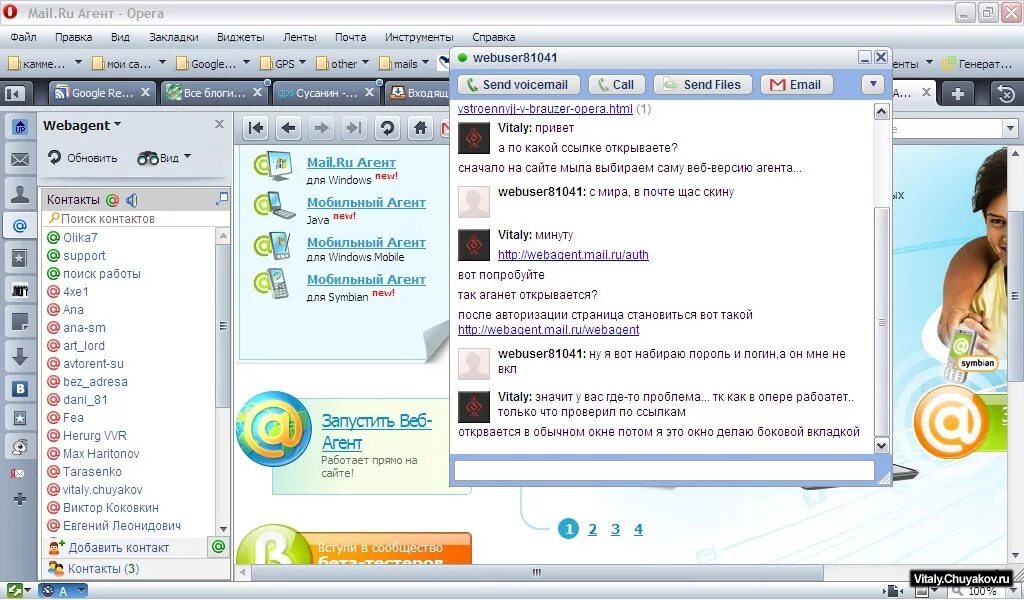Open Запустить Веб-Агент link

376,432
